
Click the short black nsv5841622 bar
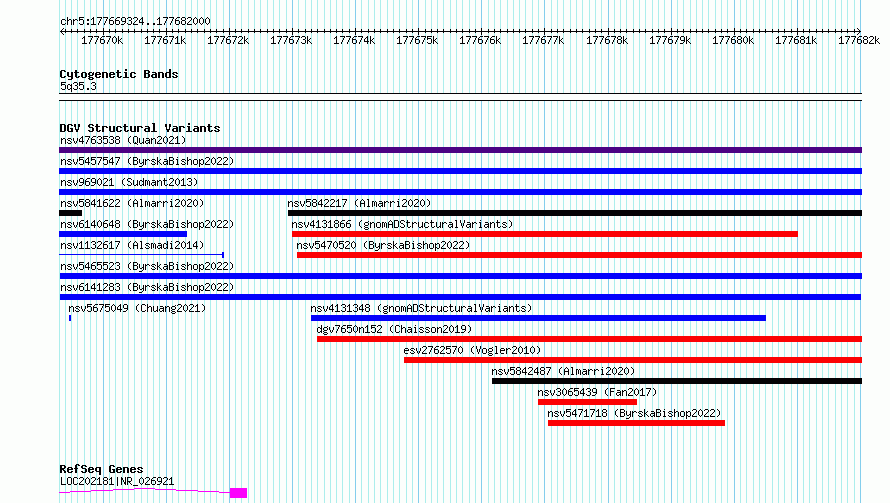click(x=70, y=213)
